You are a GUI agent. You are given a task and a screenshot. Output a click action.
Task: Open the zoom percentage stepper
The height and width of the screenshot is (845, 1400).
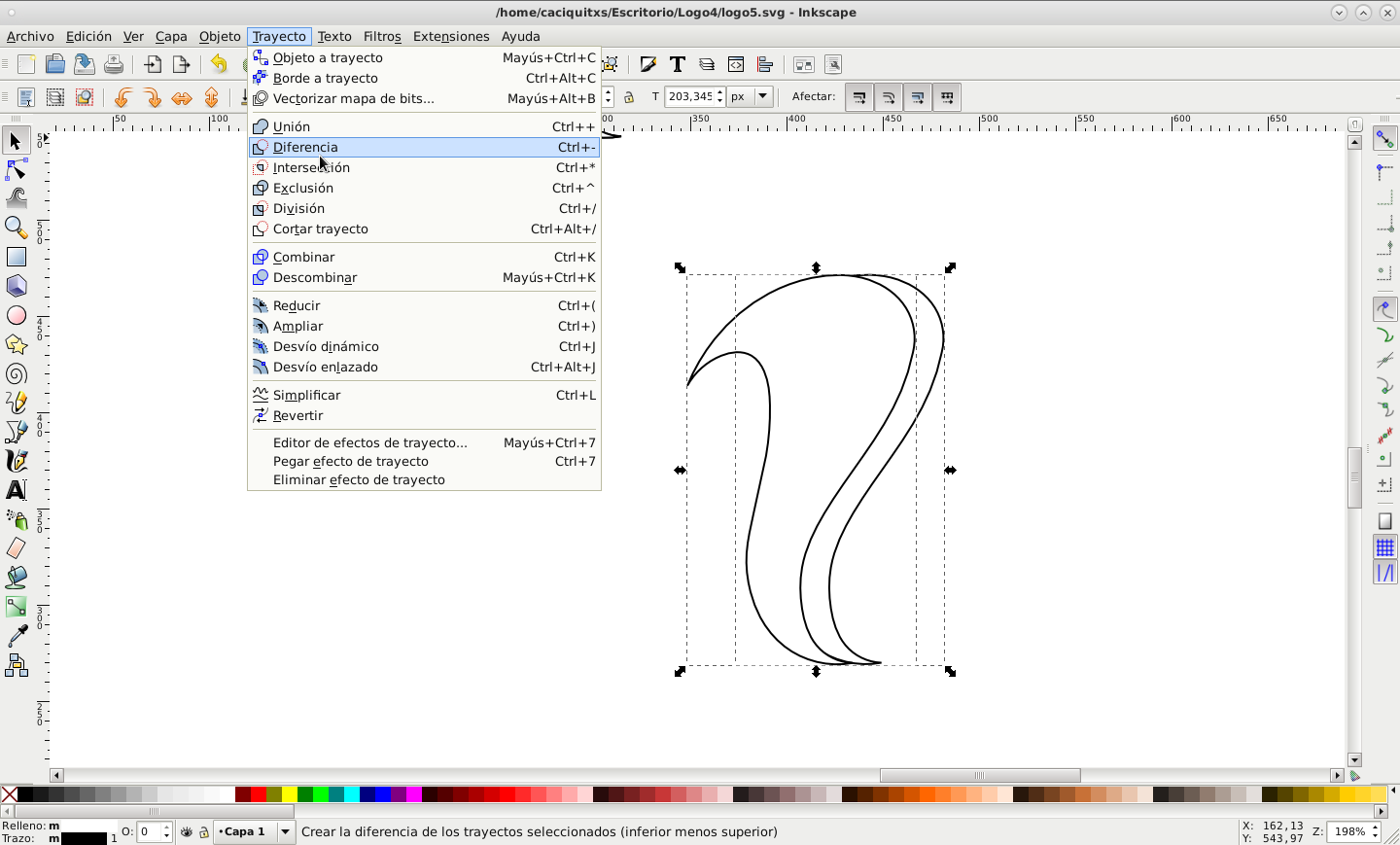pos(1377,831)
